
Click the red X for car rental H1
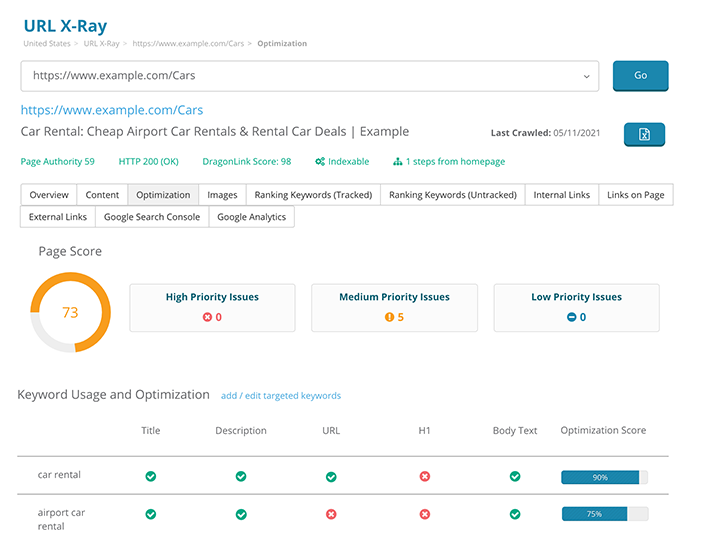(x=424, y=477)
